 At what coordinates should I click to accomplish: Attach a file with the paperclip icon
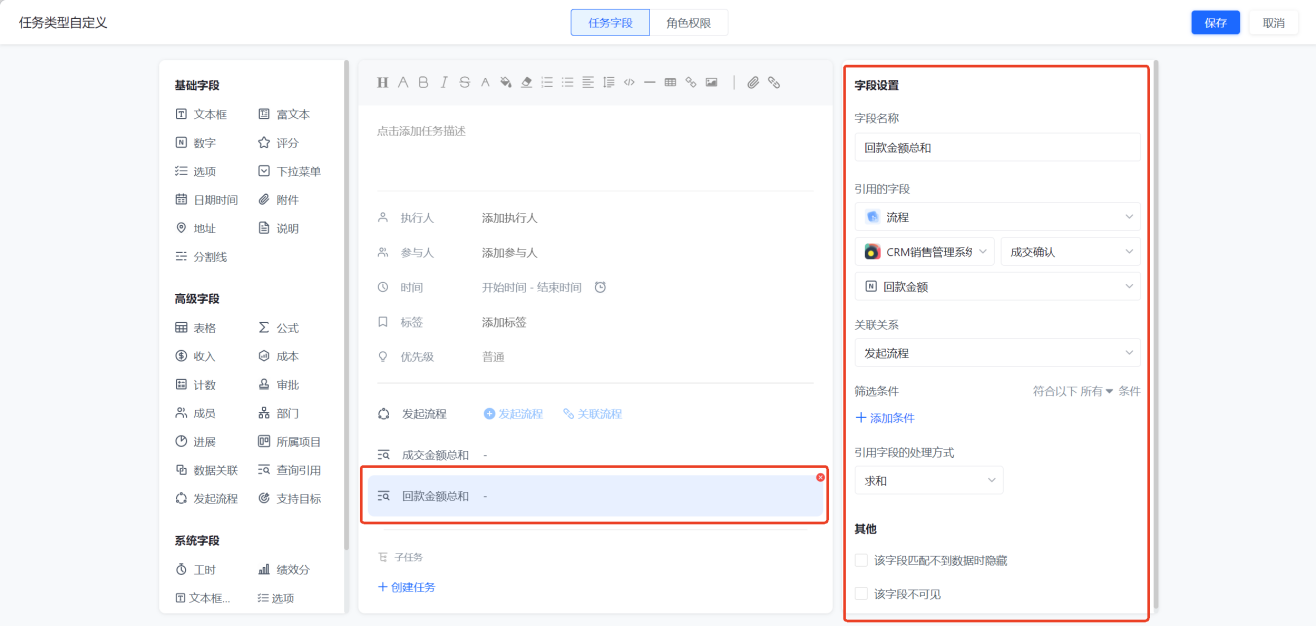[x=753, y=82]
